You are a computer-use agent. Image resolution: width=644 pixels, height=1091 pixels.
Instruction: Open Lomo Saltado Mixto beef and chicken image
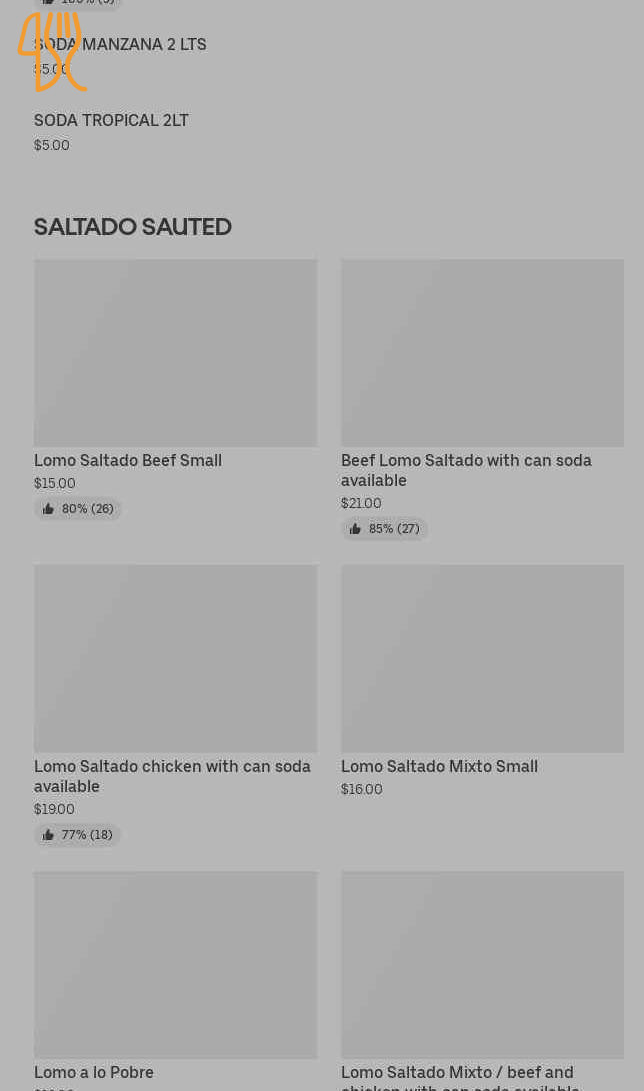(x=482, y=964)
